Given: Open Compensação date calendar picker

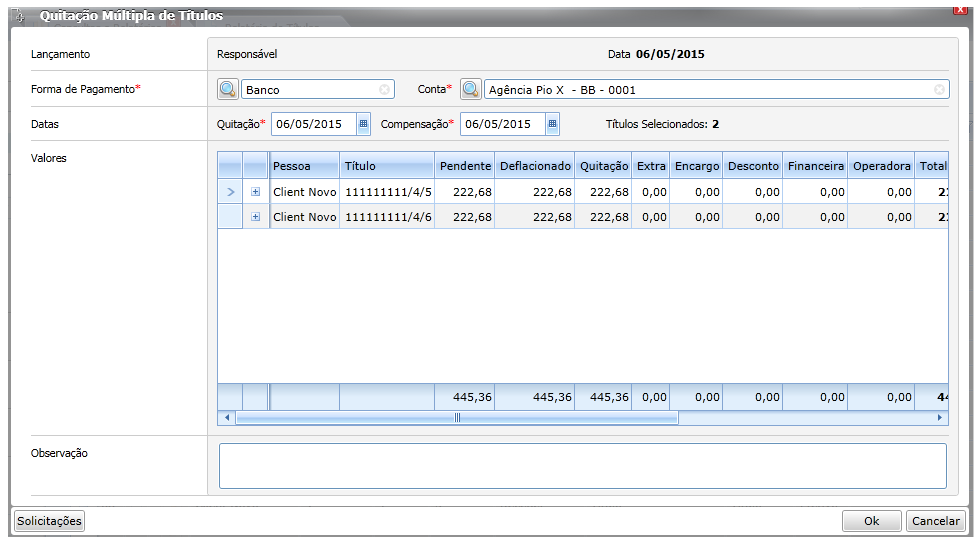Looking at the screenshot, I should tap(552, 124).
